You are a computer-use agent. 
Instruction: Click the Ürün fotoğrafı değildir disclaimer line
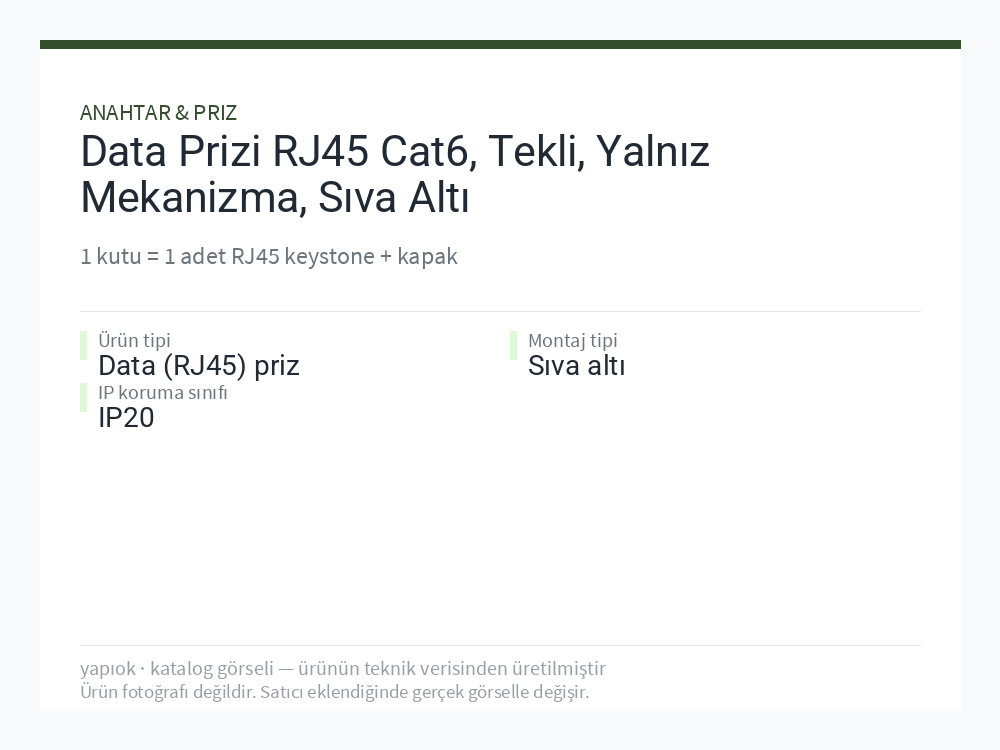coord(334,692)
